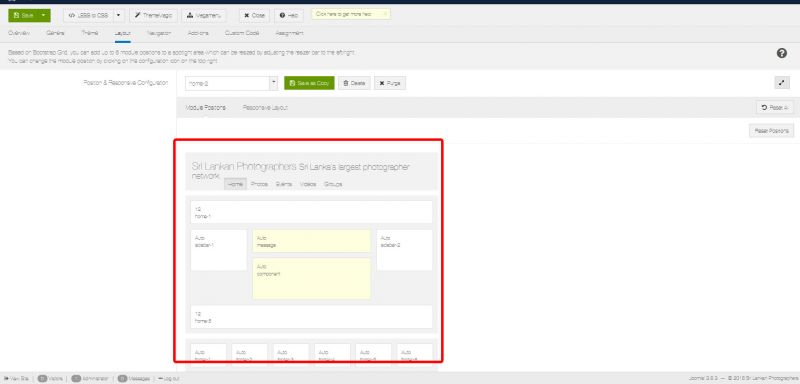Switch to the Navigation tab
This screenshot has height=384, width=800.
159,33
